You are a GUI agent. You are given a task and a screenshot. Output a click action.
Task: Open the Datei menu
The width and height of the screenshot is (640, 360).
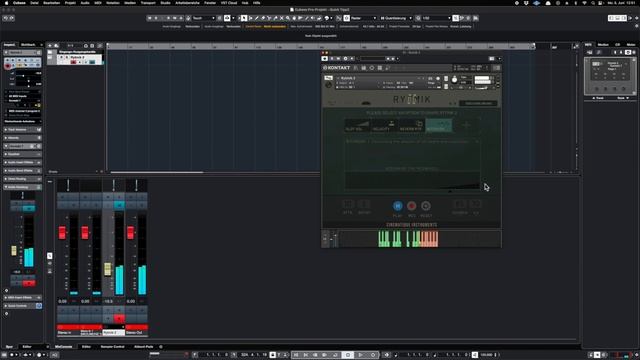pyautogui.click(x=34, y=3)
